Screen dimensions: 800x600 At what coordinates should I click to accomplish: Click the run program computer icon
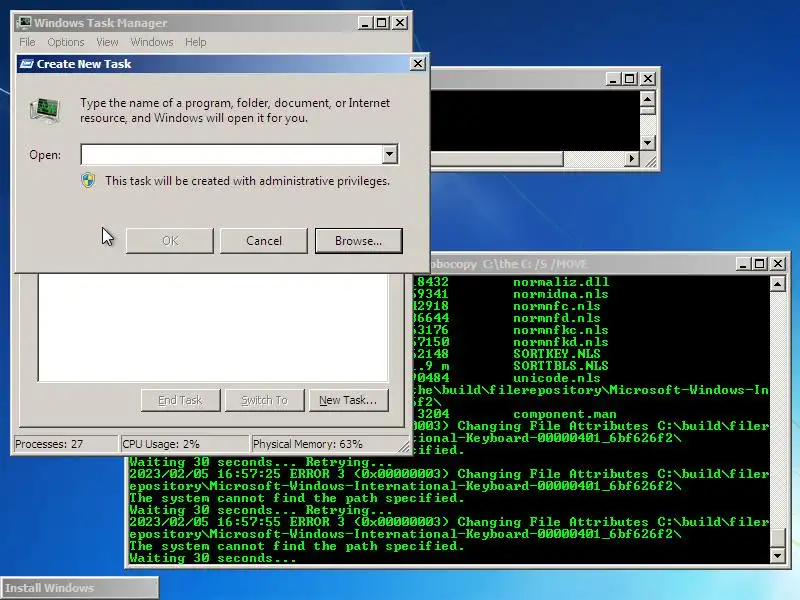45,111
